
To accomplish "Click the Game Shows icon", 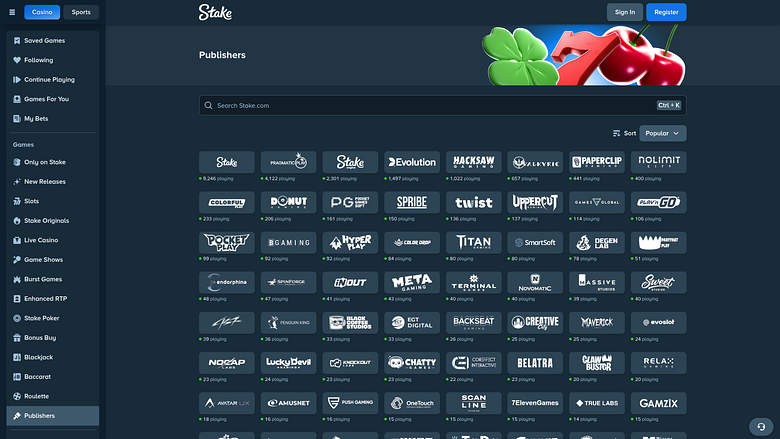I will (17, 260).
